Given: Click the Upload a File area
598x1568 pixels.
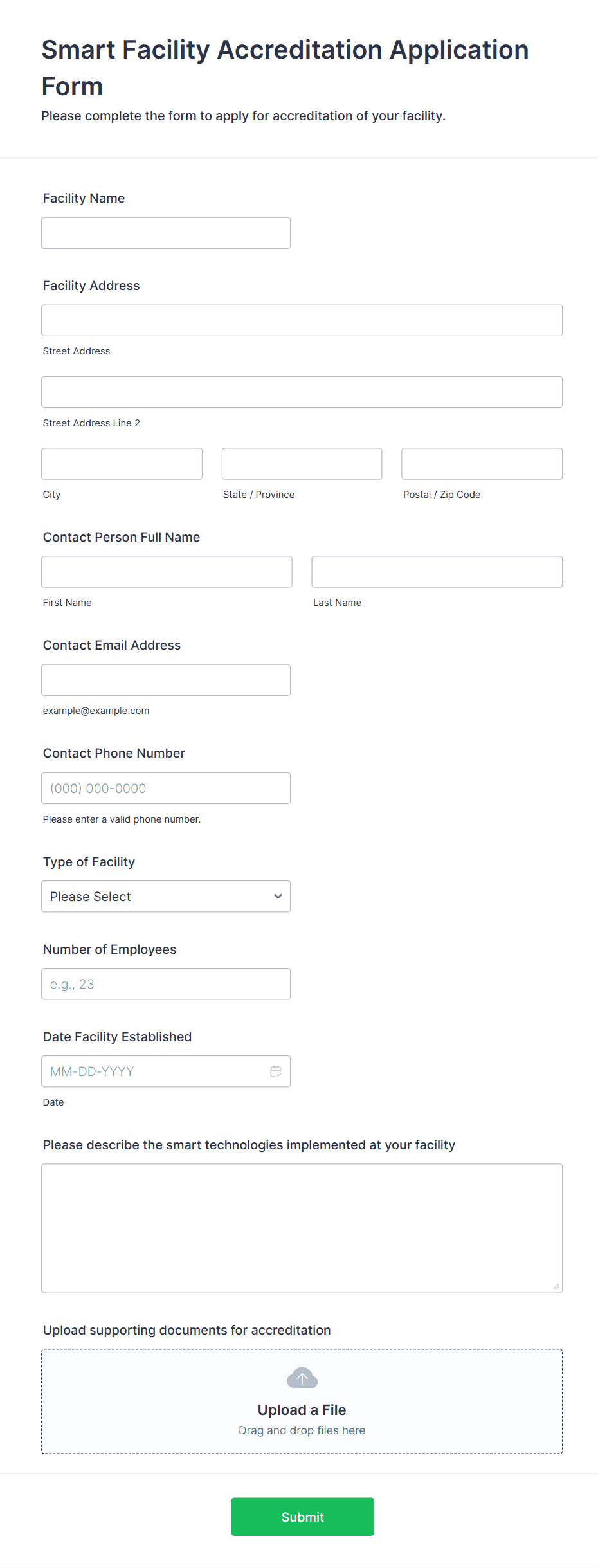Looking at the screenshot, I should [x=302, y=1410].
